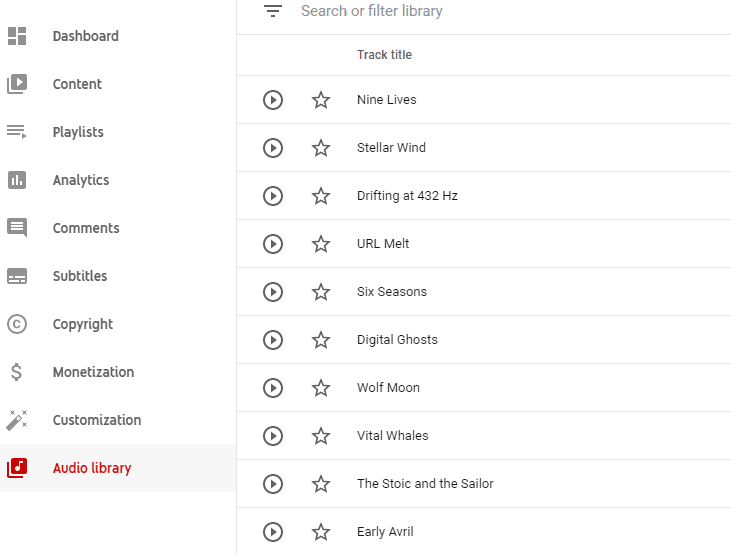Viewport: 731px width, 555px height.
Task: Select the Audio library menu item
Action: [x=118, y=468]
